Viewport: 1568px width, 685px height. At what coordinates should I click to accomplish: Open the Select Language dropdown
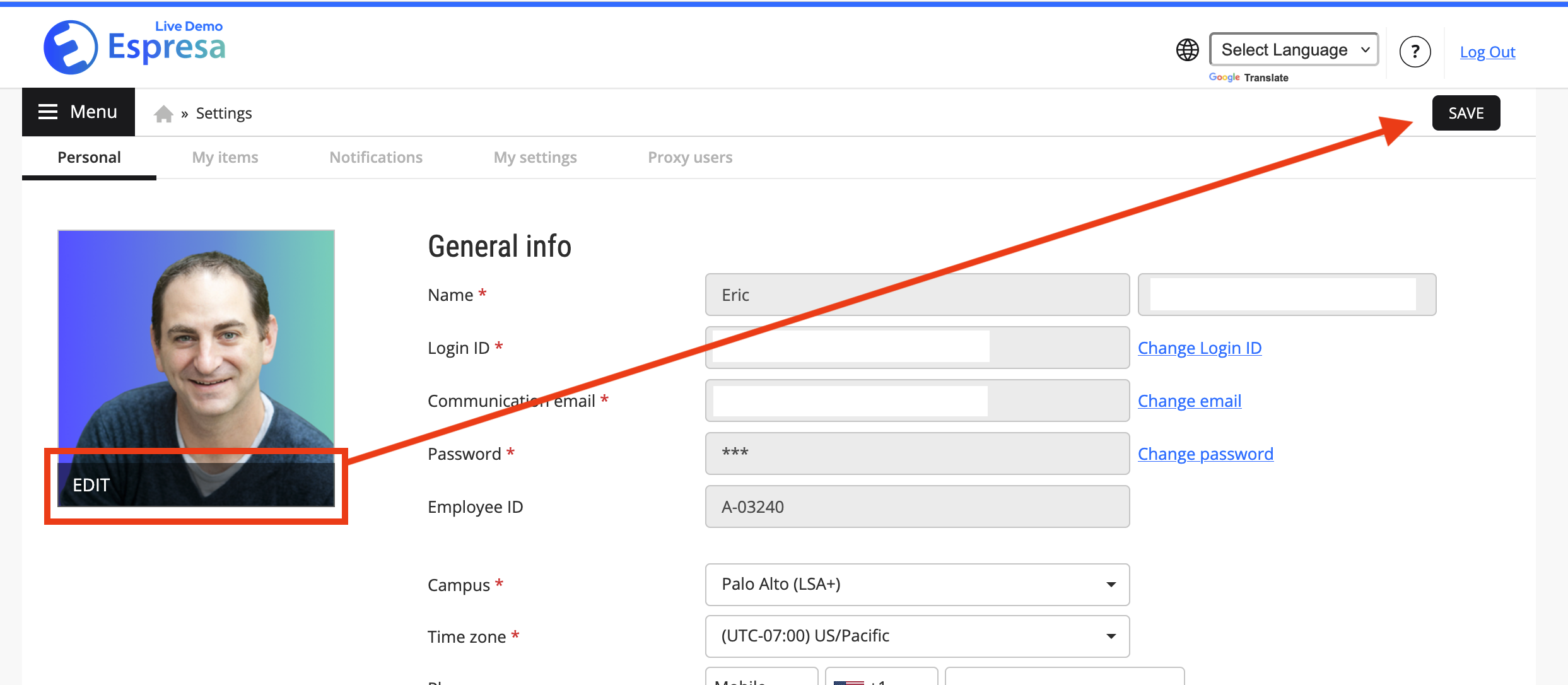[1294, 49]
